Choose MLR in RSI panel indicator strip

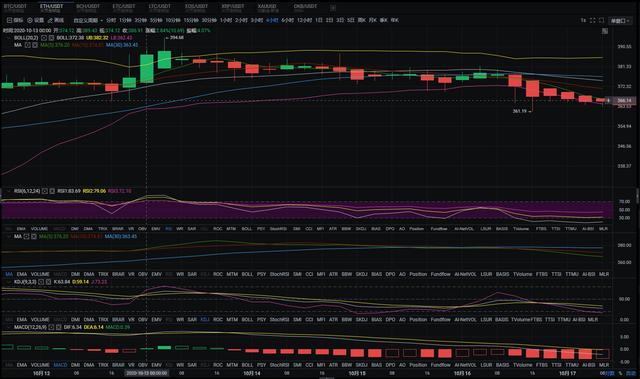coord(603,229)
